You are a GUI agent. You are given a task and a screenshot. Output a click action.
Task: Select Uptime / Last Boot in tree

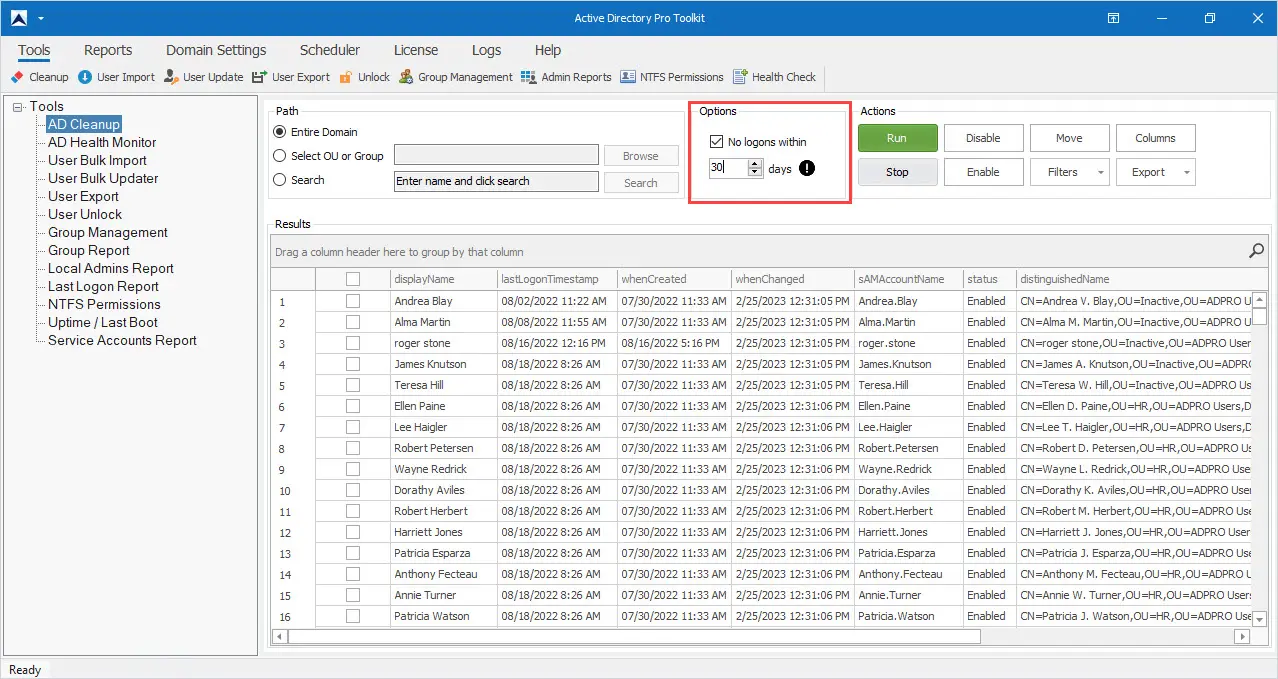click(103, 322)
